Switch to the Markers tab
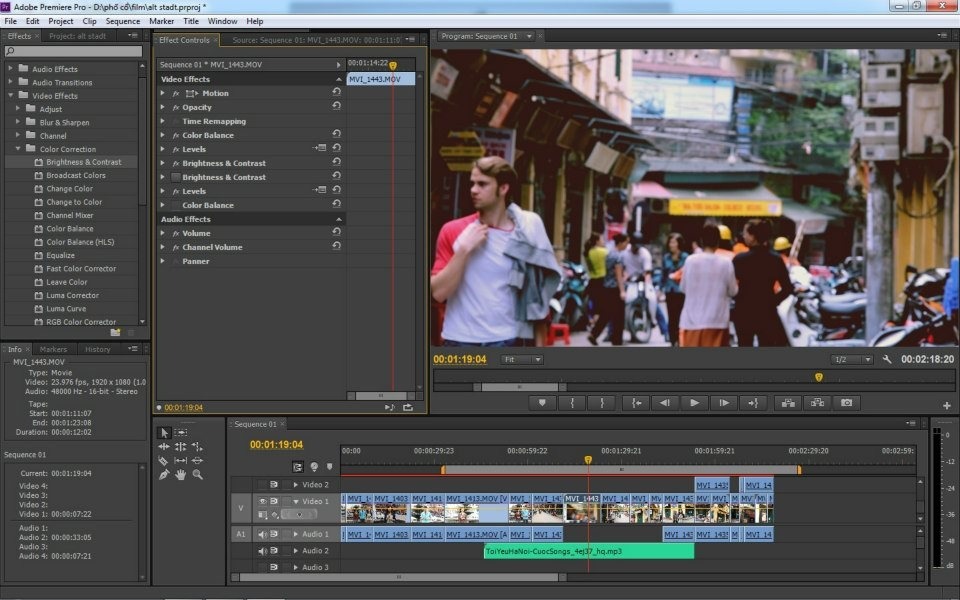This screenshot has height=600, width=960. 53,349
